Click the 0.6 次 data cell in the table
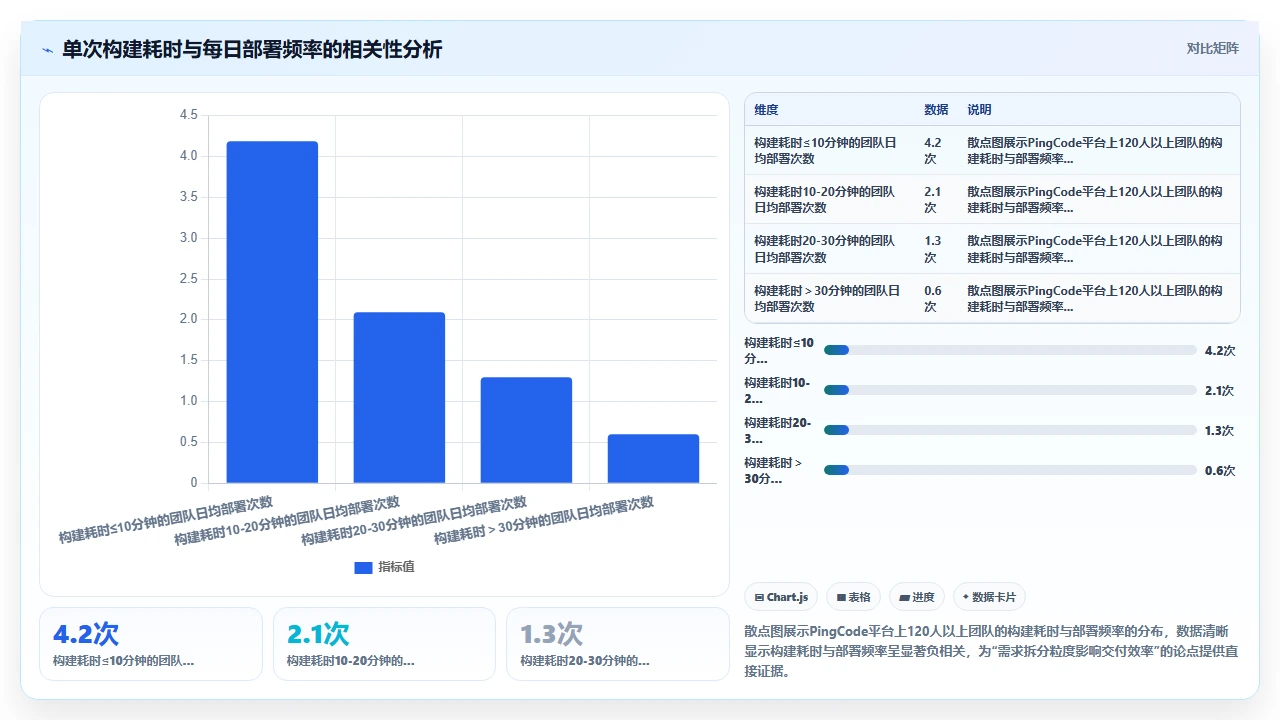1280x720 pixels. 937,298
